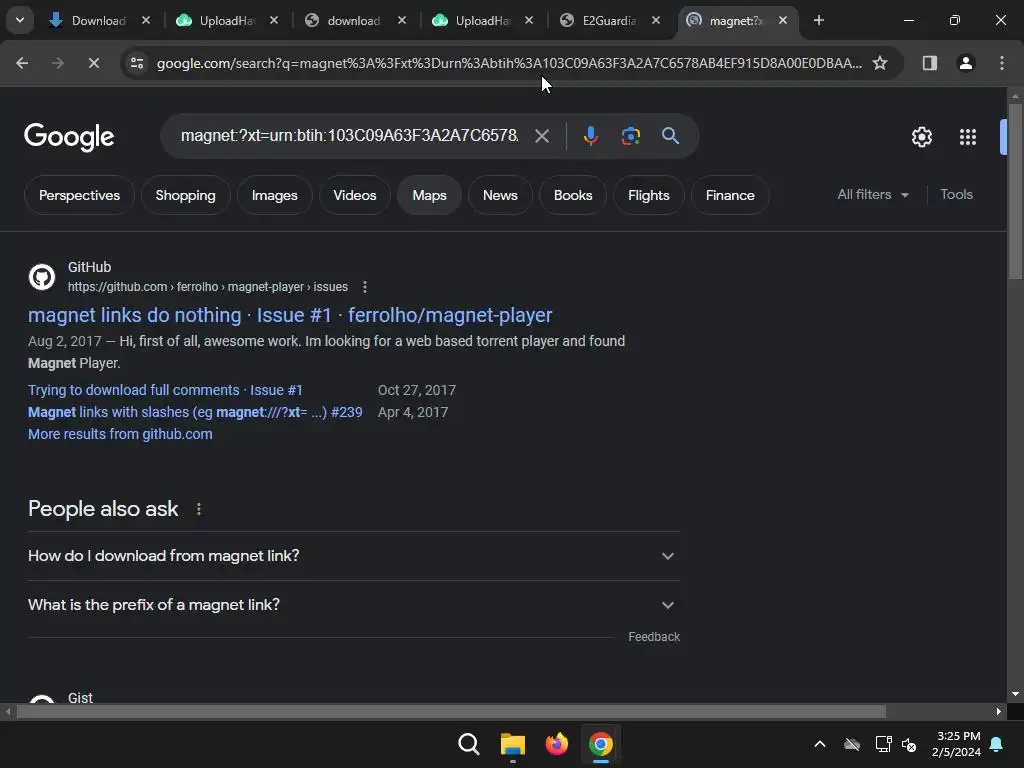
Task: Open the Chrome profile menu
Action: click(x=965, y=63)
